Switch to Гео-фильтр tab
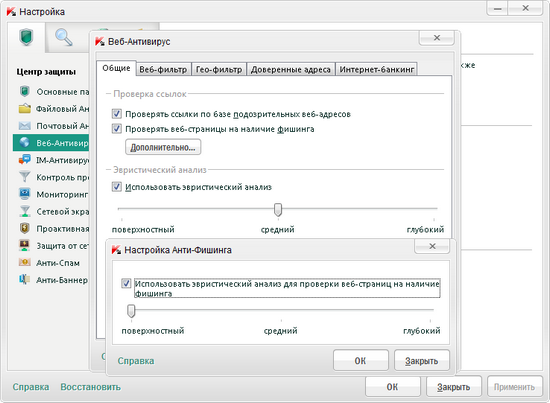The image size is (550, 403). (219, 69)
